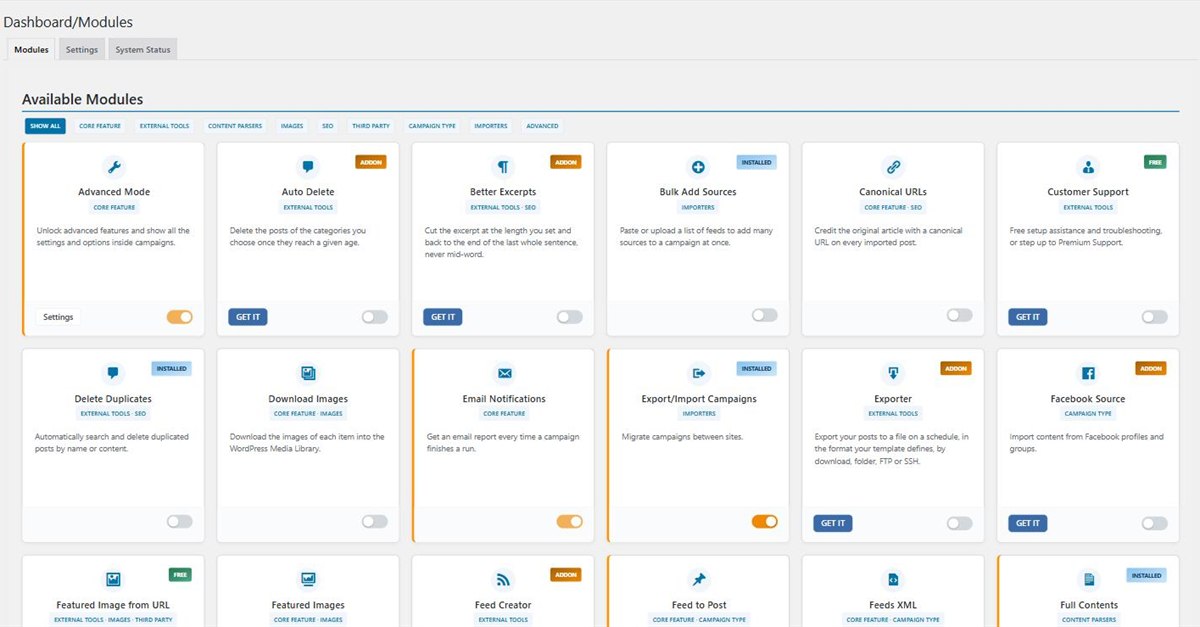Click the Feed to Post pin icon
The width and height of the screenshot is (1200, 627).
coord(698,579)
